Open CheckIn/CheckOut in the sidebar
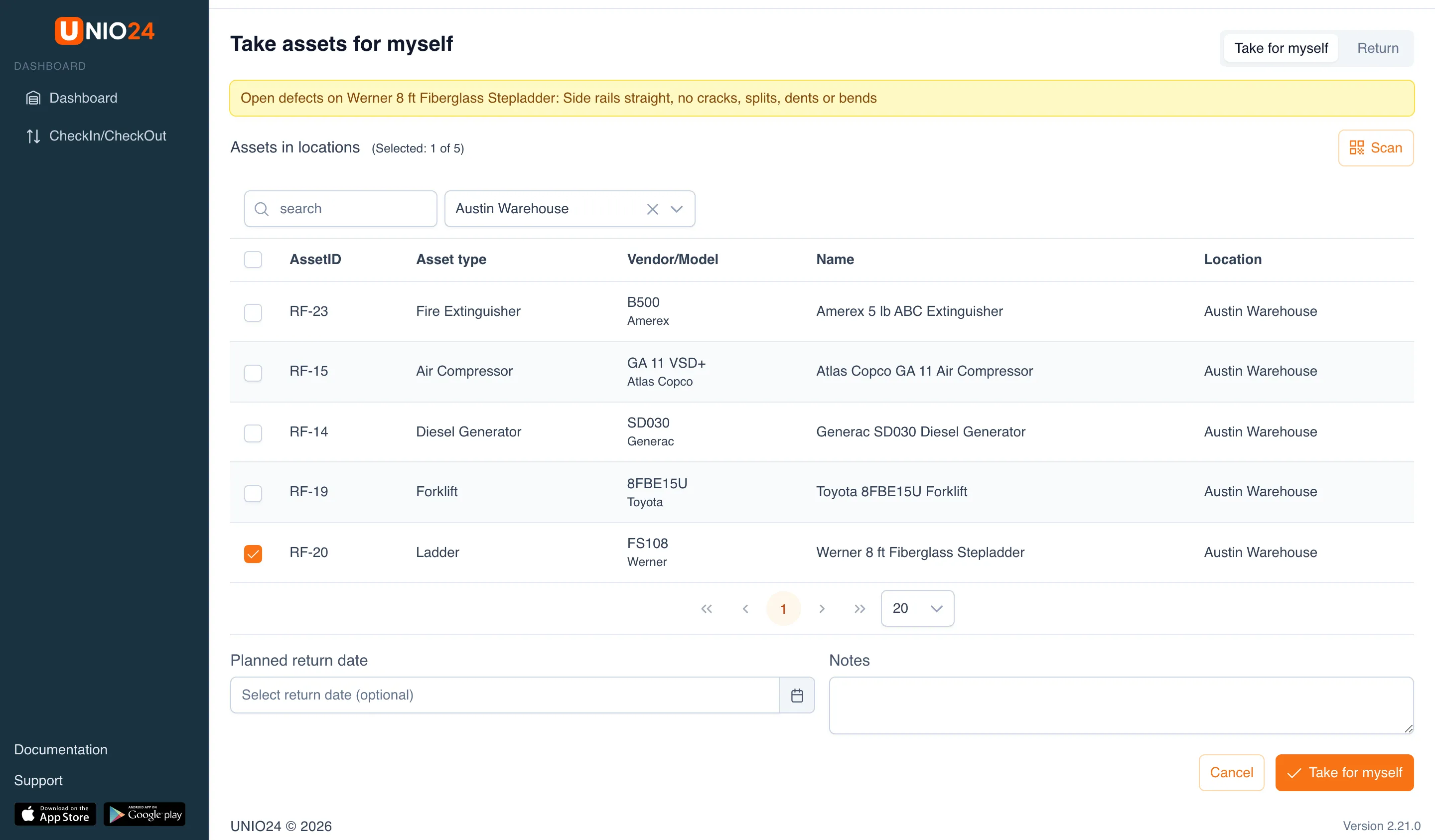 [x=96, y=136]
